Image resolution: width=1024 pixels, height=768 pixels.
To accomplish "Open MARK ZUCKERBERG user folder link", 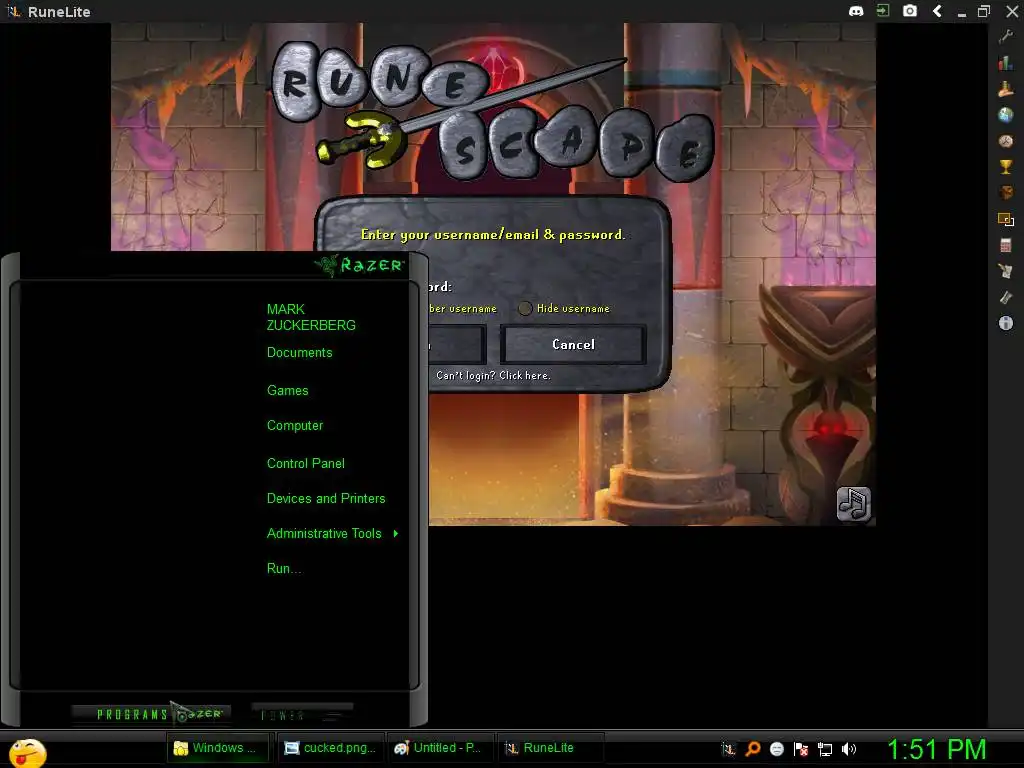I will (x=311, y=317).
